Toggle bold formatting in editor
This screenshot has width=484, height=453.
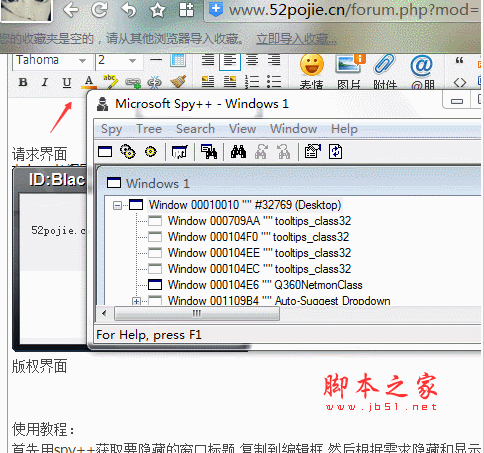tap(23, 82)
